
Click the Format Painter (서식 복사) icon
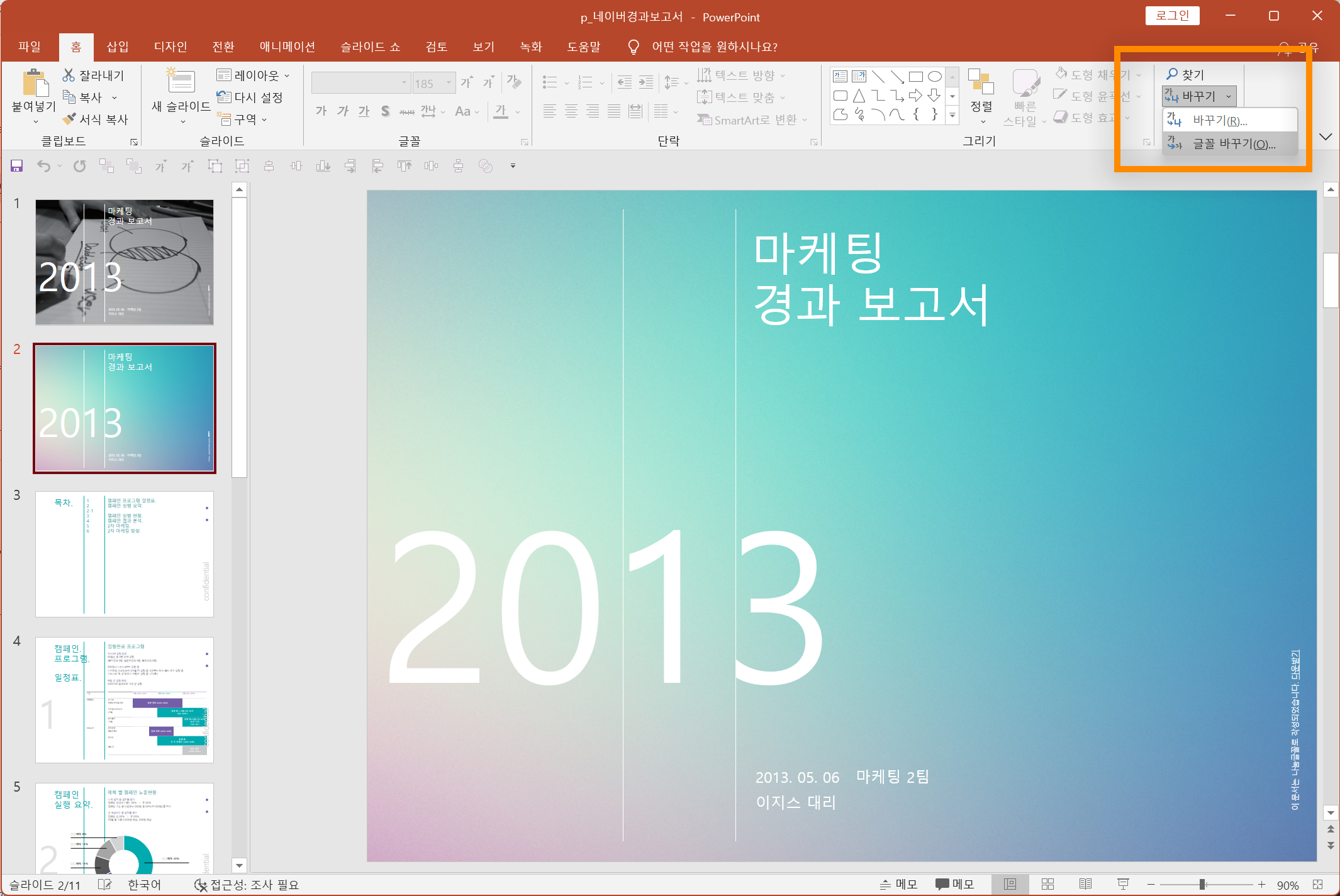pyautogui.click(x=69, y=119)
